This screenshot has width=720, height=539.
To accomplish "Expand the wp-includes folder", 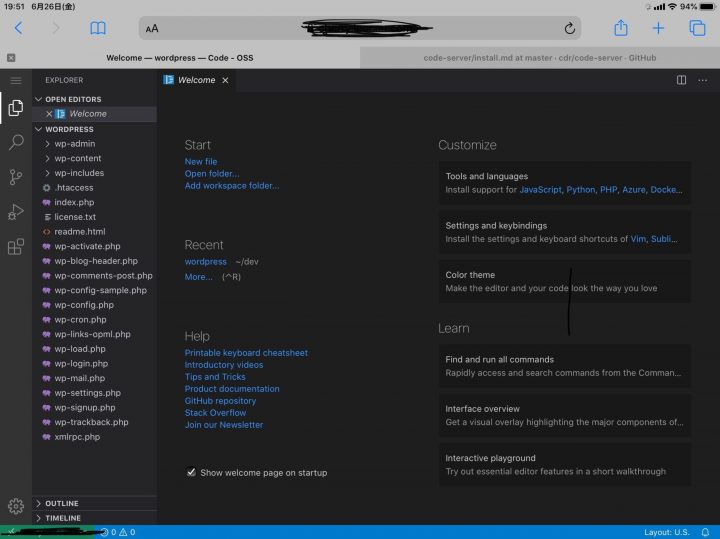I will [x=95, y=173].
